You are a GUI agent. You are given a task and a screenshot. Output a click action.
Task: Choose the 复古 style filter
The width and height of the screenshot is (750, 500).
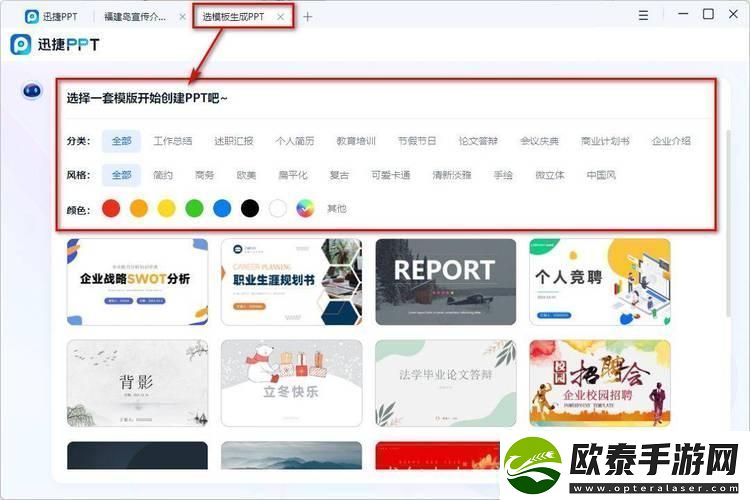point(339,175)
